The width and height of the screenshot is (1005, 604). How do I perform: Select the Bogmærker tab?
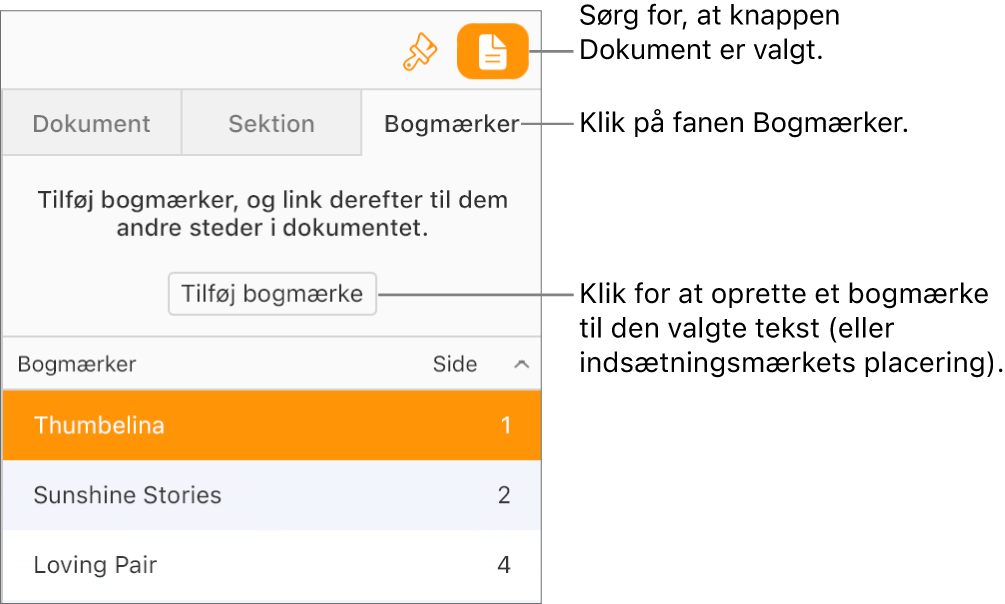pos(452,122)
